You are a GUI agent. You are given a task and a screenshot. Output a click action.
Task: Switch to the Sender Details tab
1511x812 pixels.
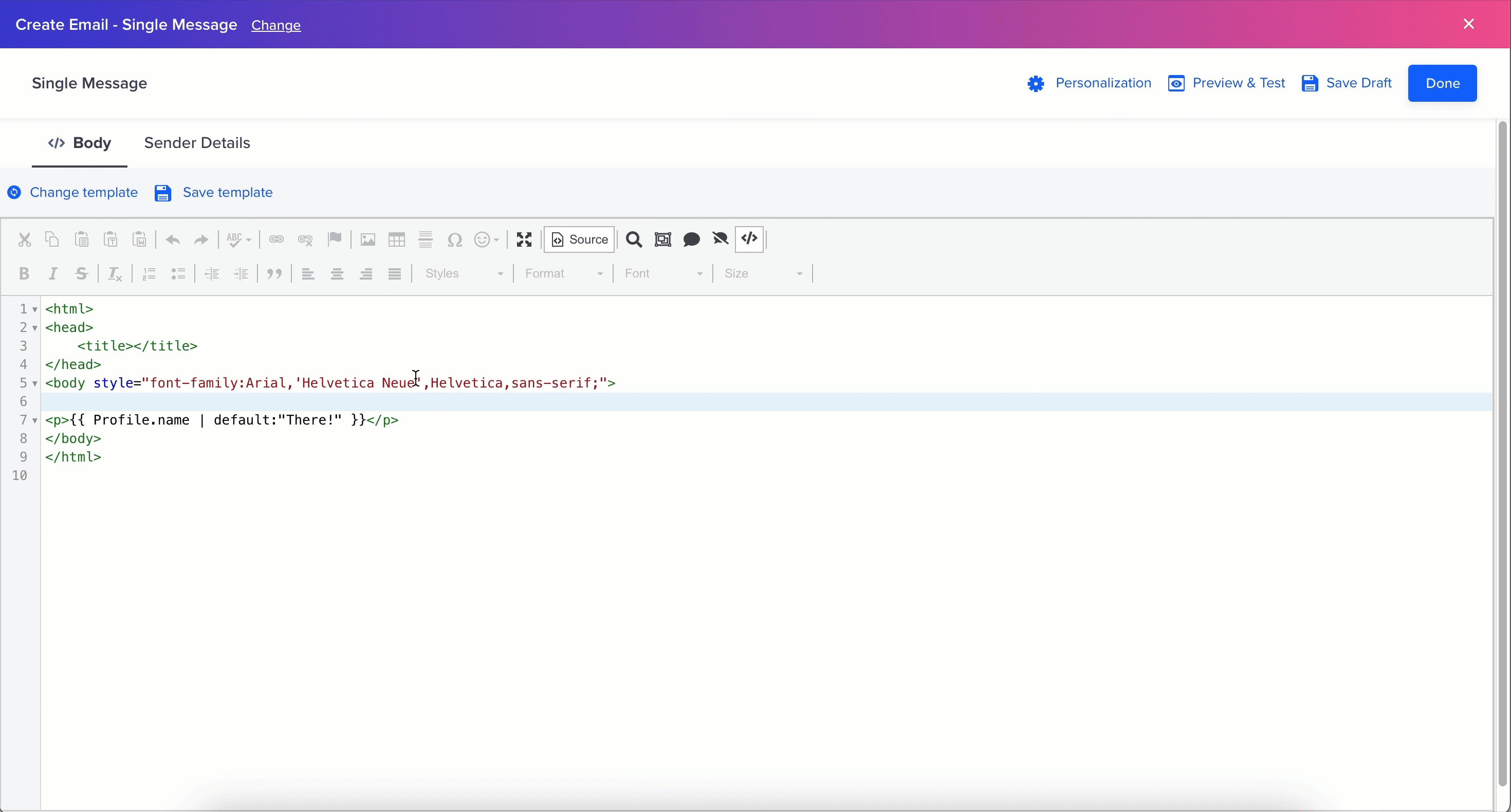[197, 143]
